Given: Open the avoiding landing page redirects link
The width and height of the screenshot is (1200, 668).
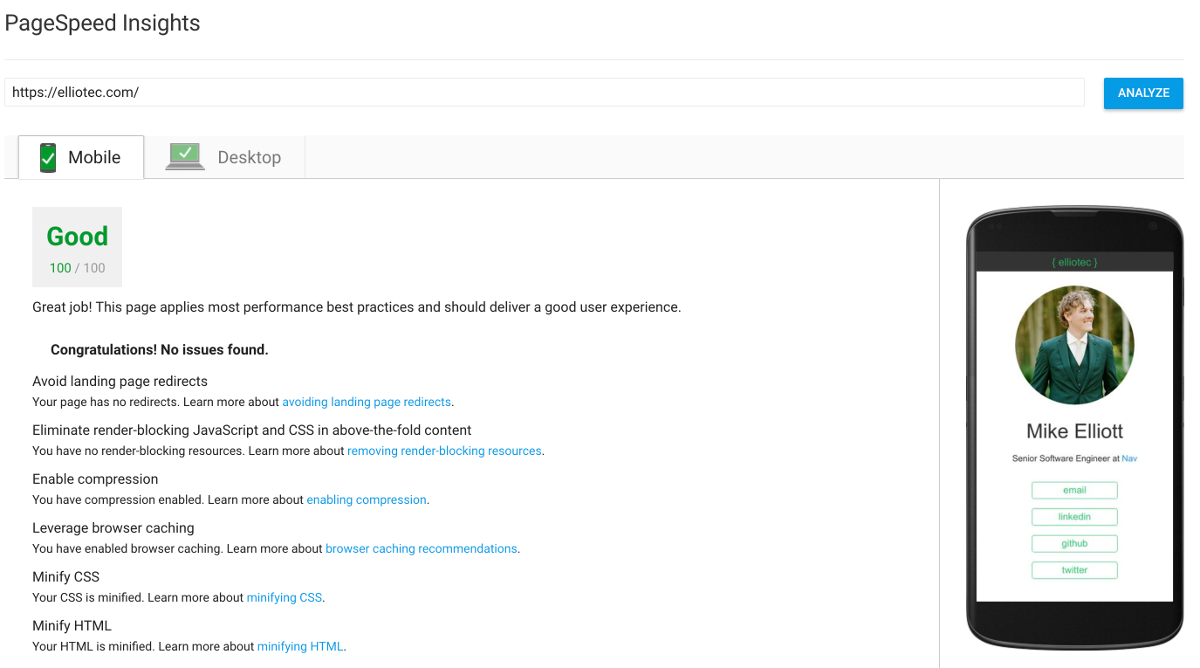Looking at the screenshot, I should point(366,402).
